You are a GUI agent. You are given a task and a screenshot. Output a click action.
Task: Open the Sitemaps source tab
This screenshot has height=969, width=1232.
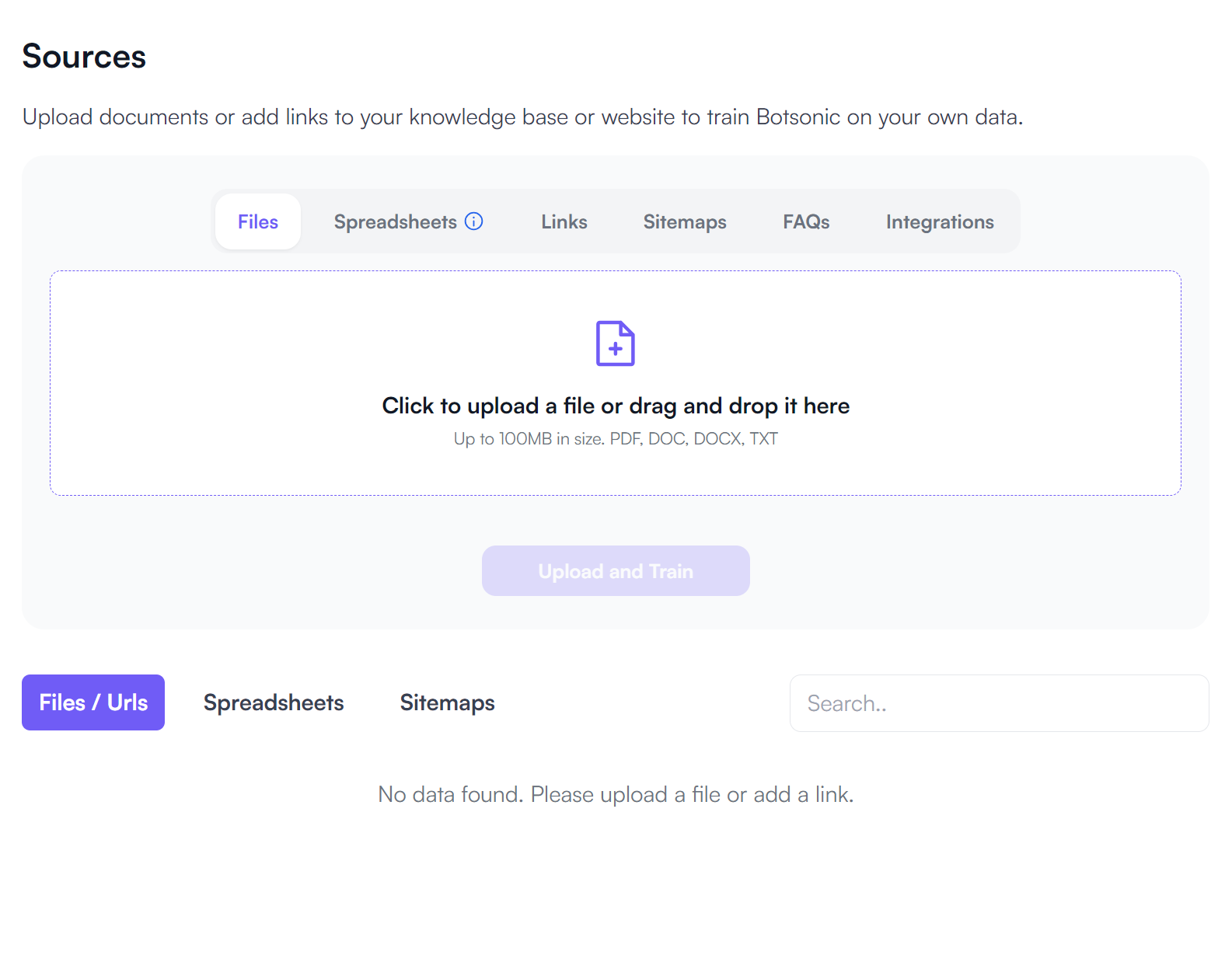[x=684, y=221]
